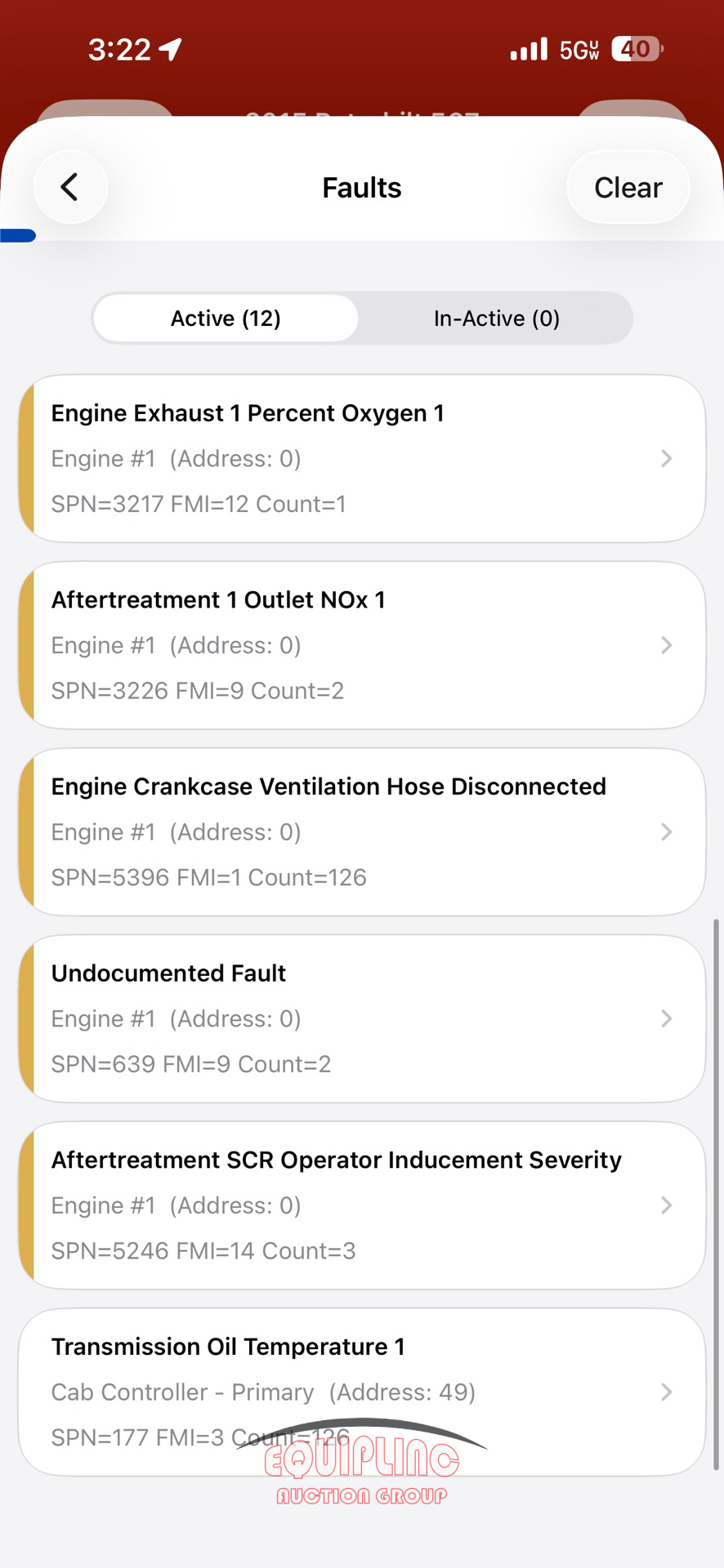
Task: Open the SPN=639 FMI=9 fault entry
Action: (191, 1064)
